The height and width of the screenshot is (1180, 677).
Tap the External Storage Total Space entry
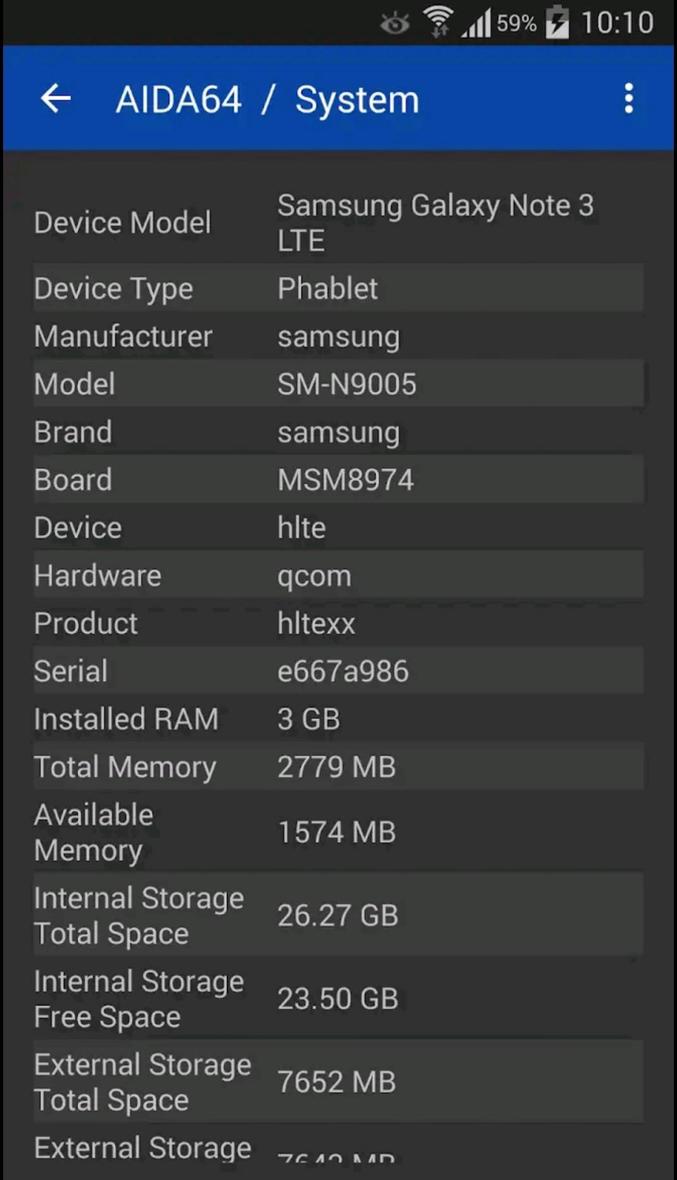pos(338,1081)
